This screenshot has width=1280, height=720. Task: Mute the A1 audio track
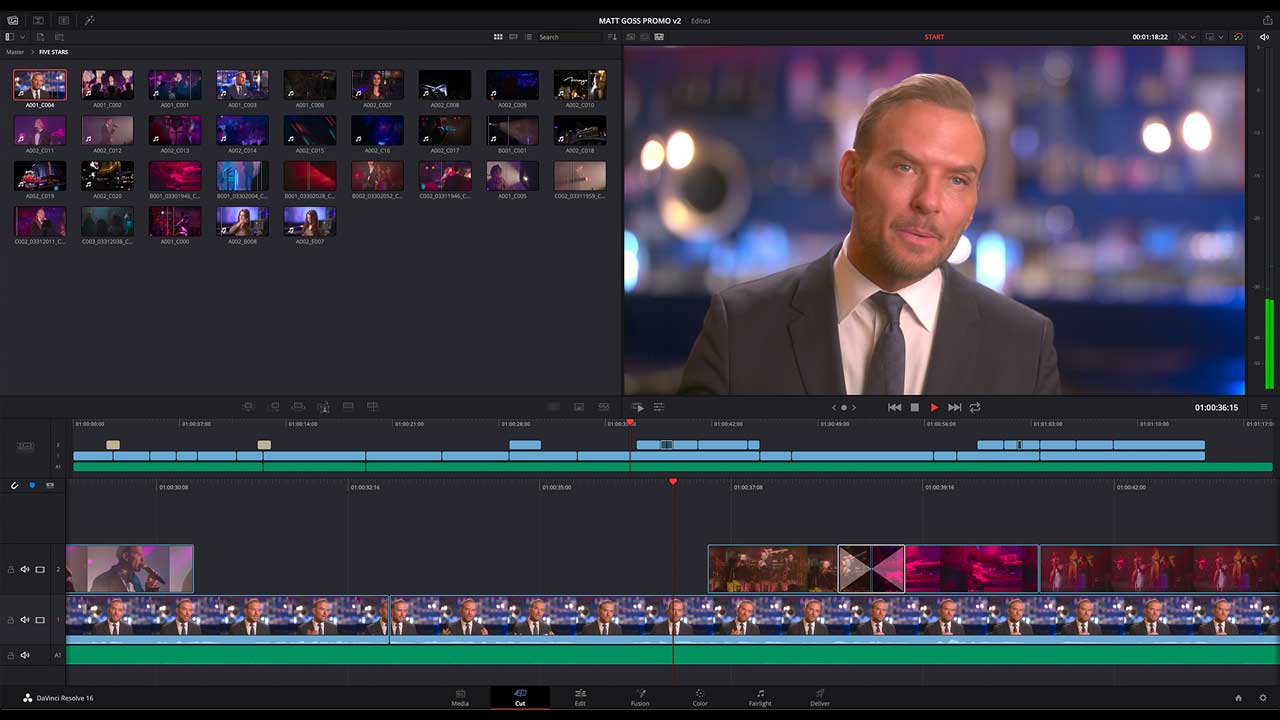(x=25, y=655)
